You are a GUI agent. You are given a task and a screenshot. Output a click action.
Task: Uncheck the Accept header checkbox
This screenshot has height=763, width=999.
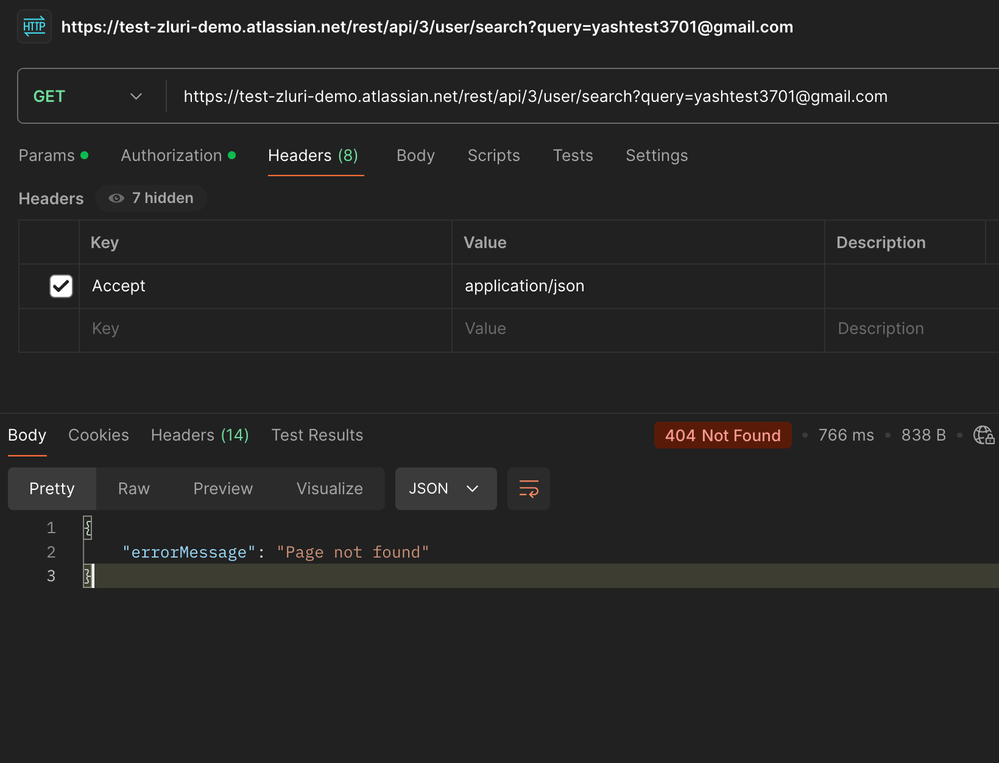(x=61, y=286)
